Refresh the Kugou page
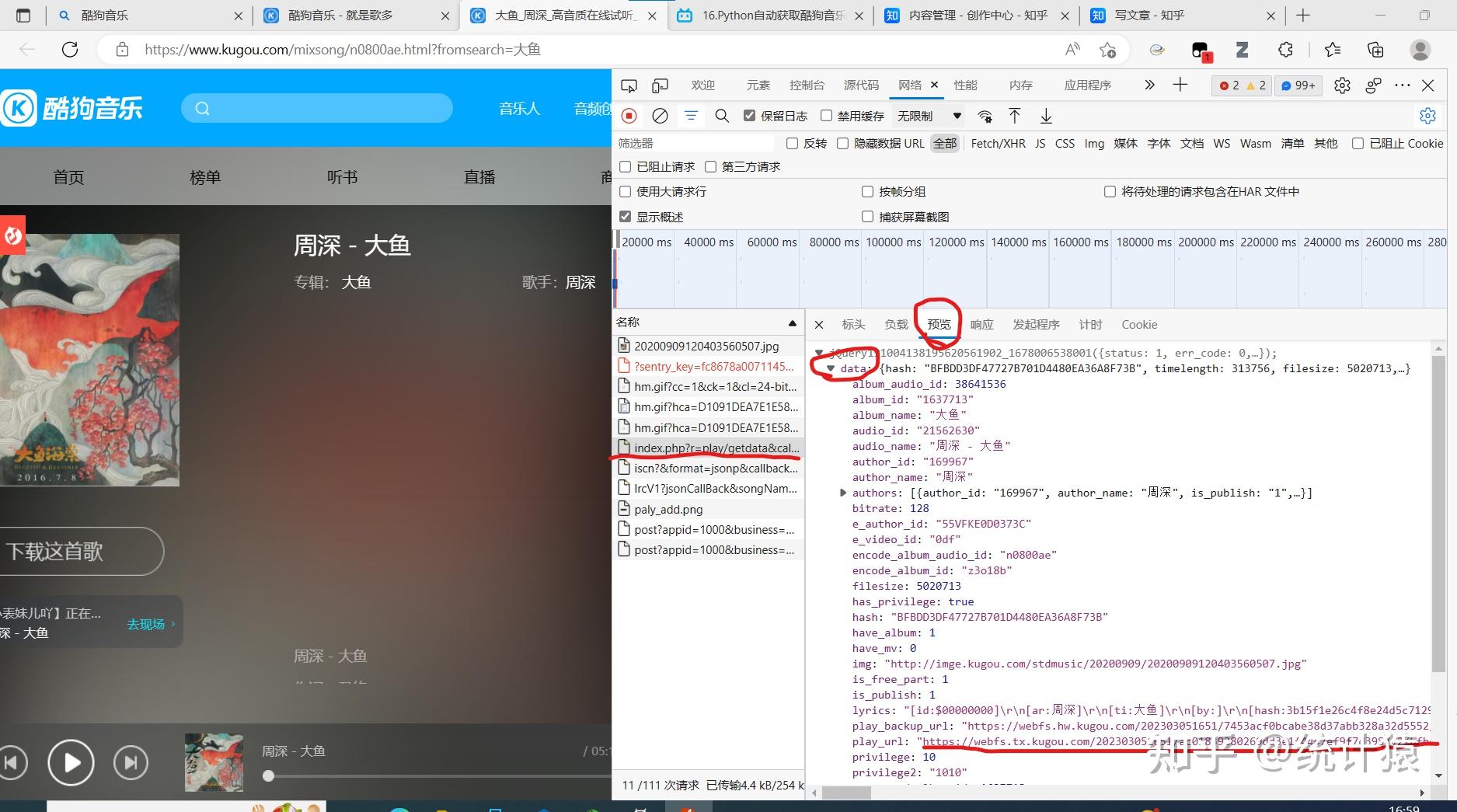This screenshot has width=1457, height=812. [70, 50]
